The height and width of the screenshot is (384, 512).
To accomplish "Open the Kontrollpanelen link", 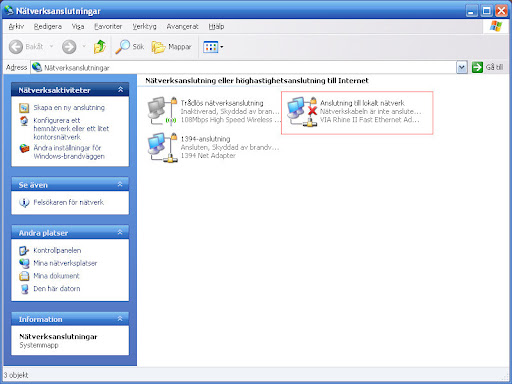I will tap(57, 250).
